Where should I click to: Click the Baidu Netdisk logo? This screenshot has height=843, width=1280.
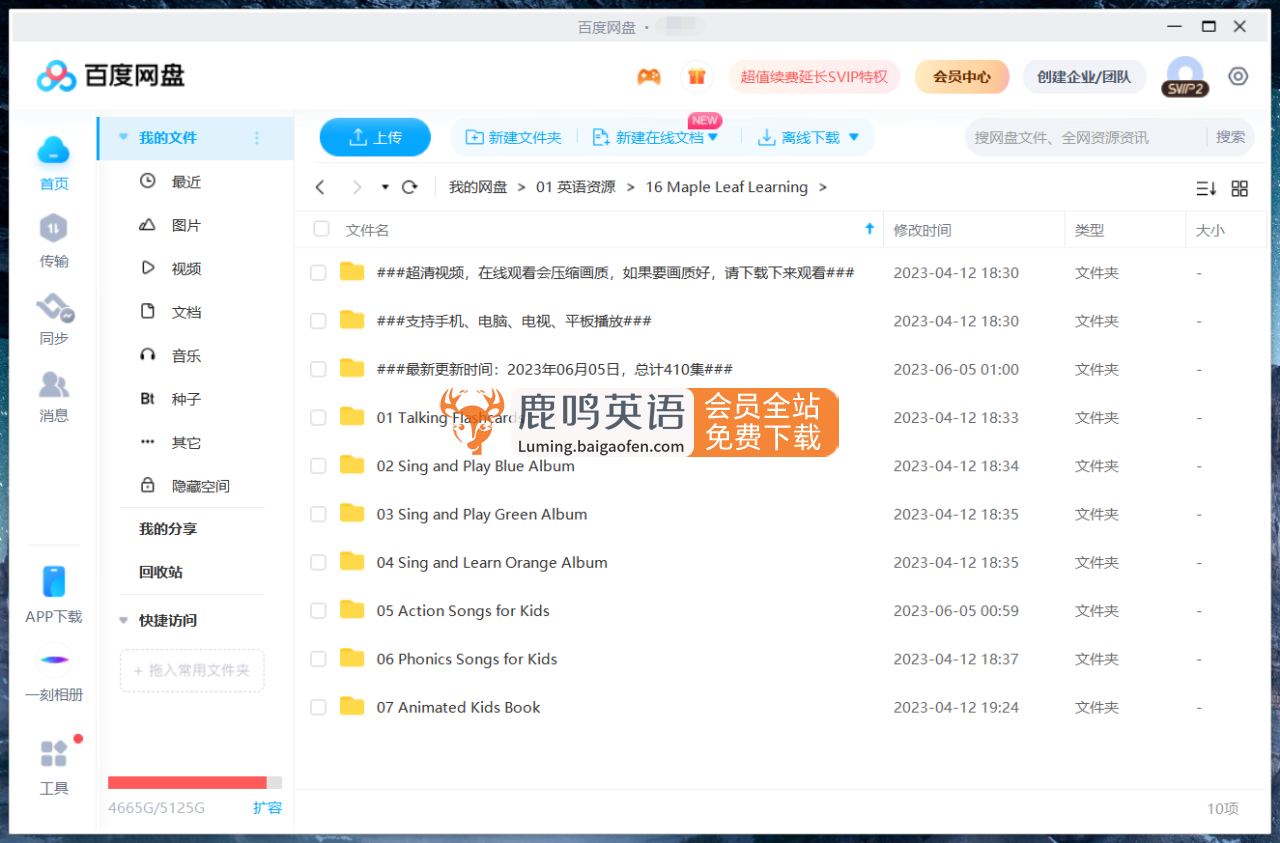tap(111, 76)
